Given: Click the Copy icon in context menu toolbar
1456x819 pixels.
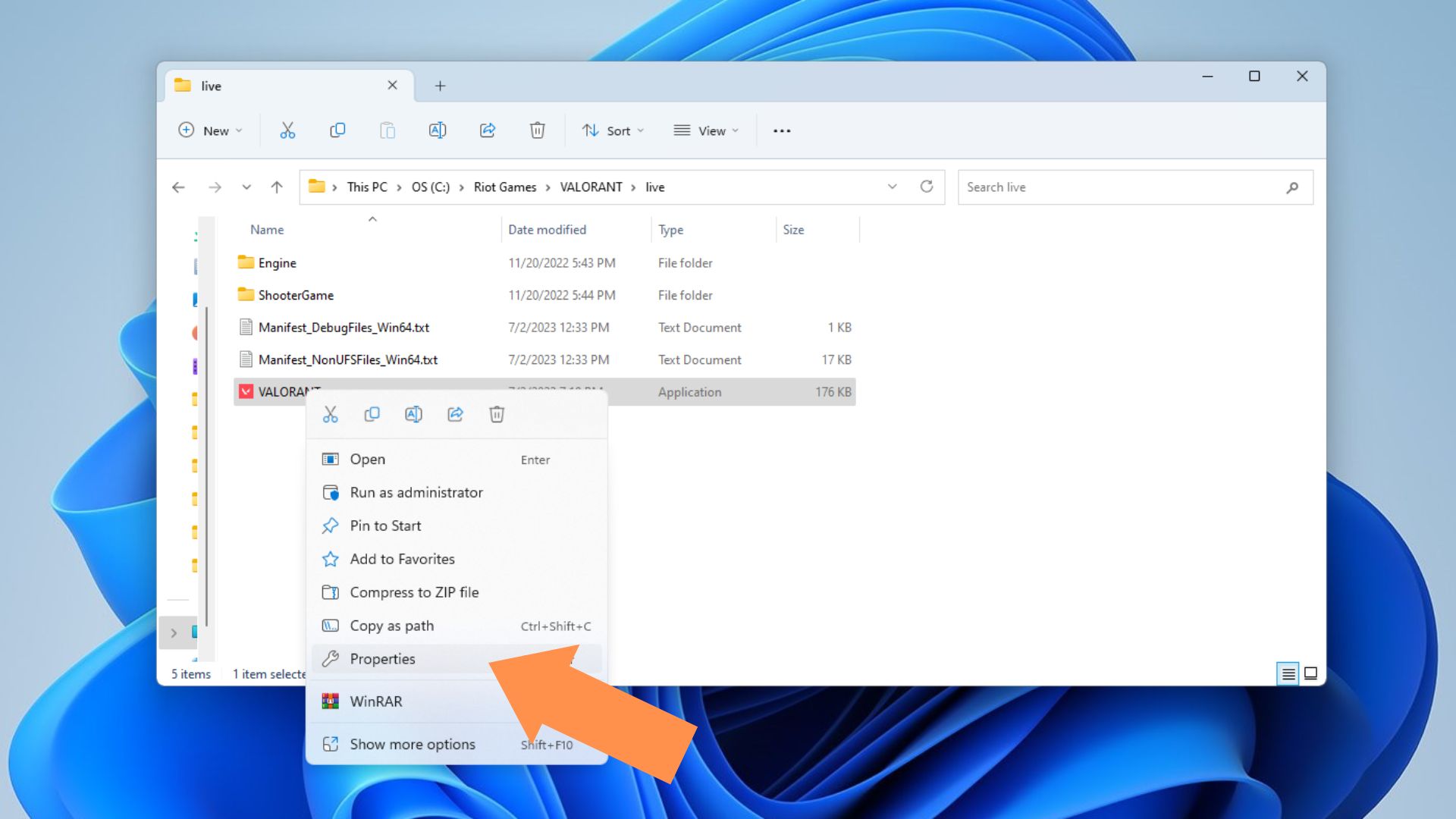Looking at the screenshot, I should 372,413.
